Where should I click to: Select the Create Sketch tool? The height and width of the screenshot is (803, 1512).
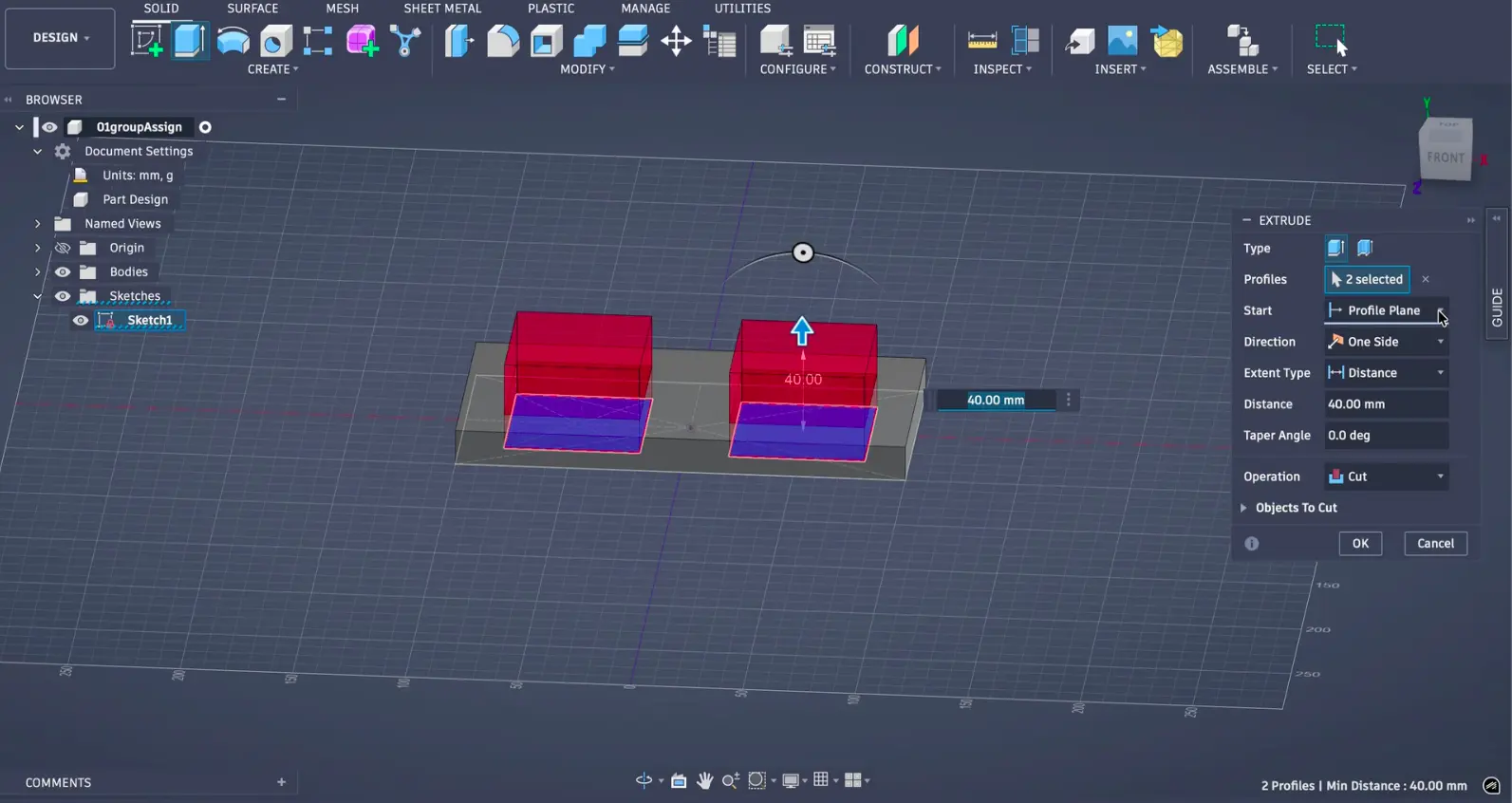tap(146, 41)
